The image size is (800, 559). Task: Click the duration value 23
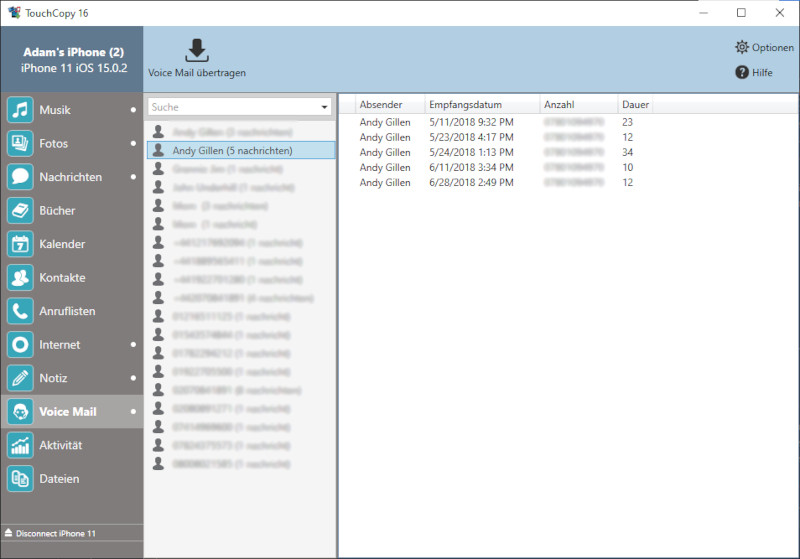(x=628, y=122)
